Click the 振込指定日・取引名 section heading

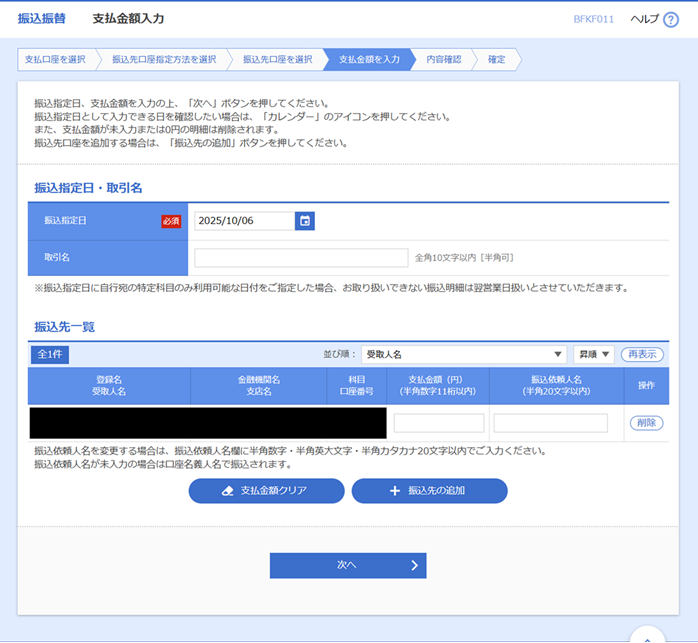[88, 188]
